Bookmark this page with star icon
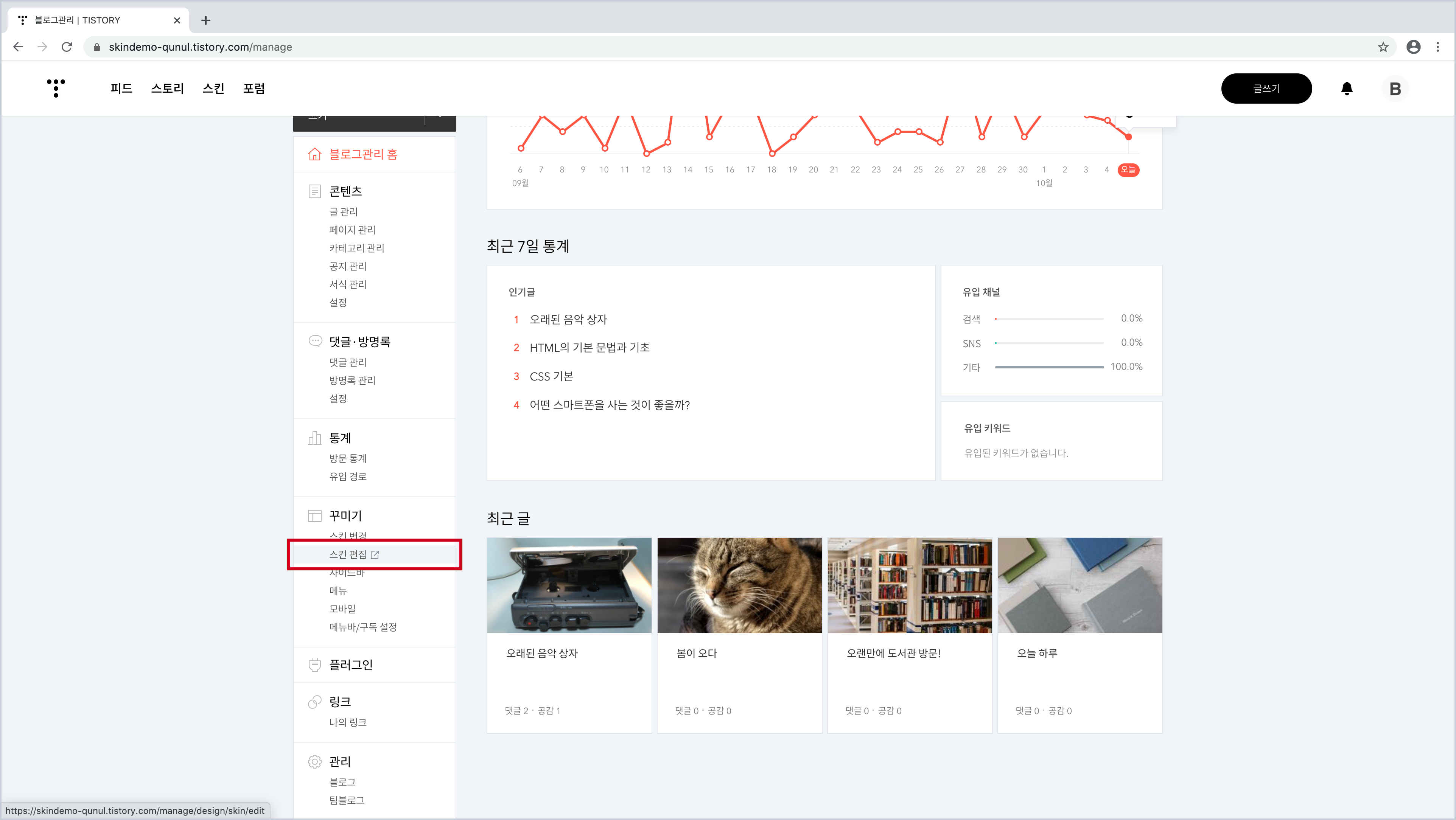1456x820 pixels. point(1383,47)
